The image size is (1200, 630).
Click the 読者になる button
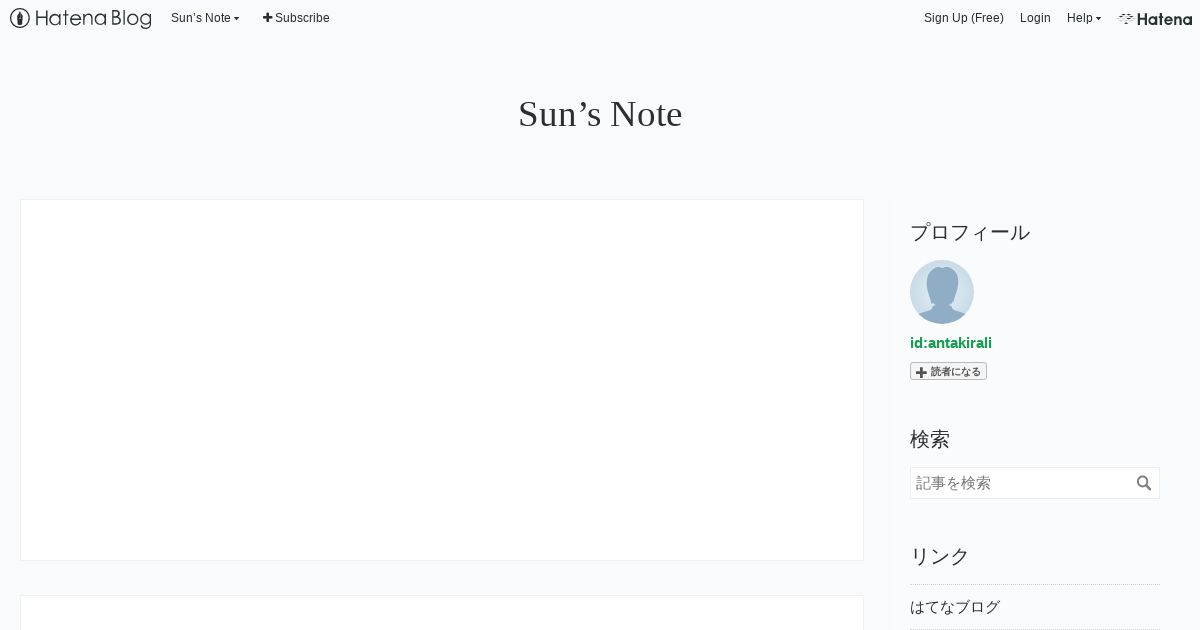coord(948,371)
